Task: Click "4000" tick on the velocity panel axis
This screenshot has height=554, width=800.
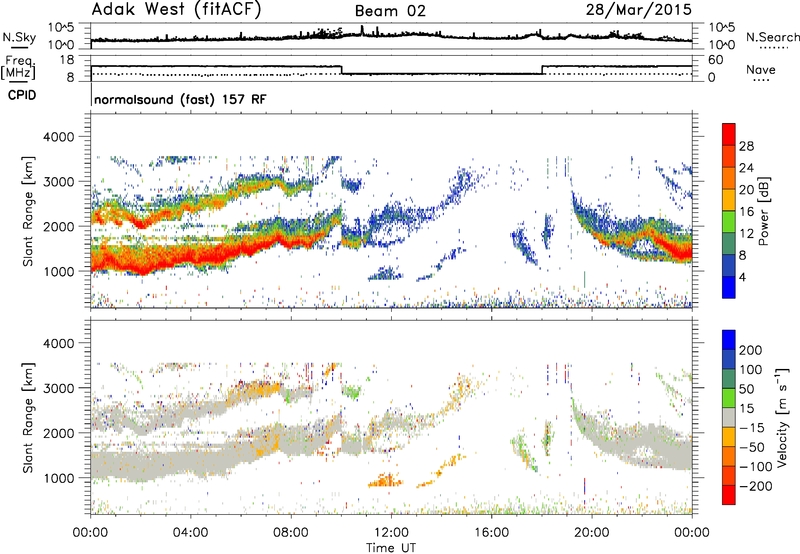Action: click(58, 343)
